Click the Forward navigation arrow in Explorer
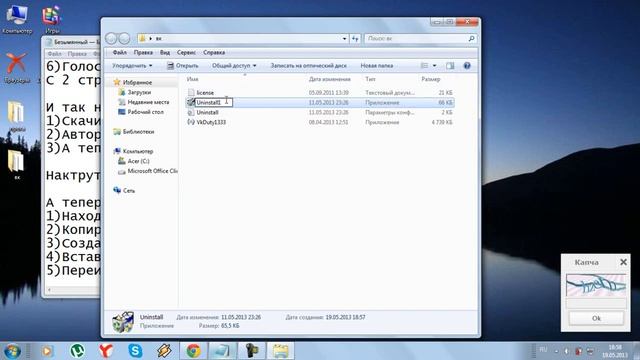Viewport: 640px width, 360px height. coord(124,38)
